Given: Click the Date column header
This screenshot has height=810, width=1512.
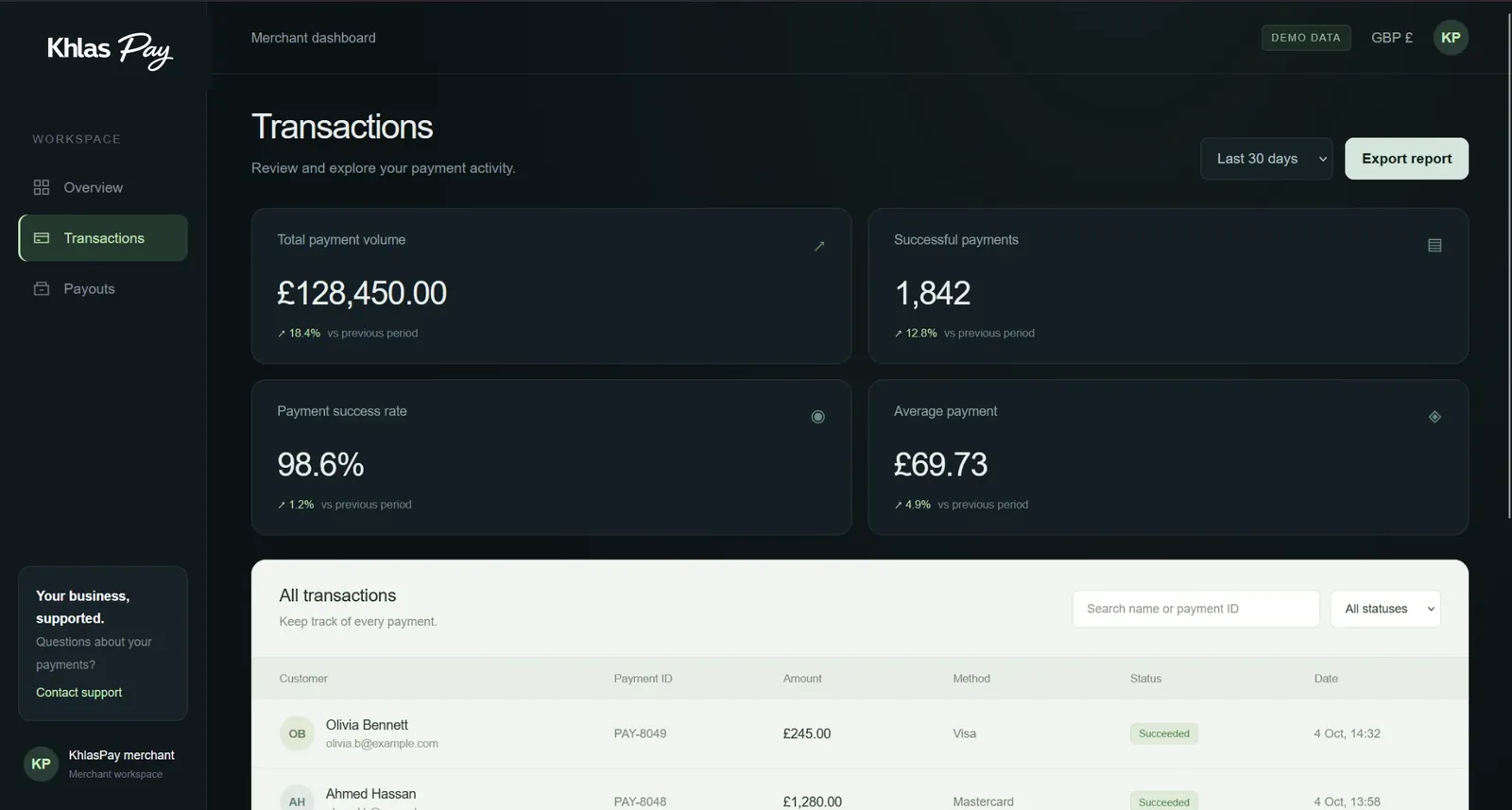Looking at the screenshot, I should coord(1326,679).
